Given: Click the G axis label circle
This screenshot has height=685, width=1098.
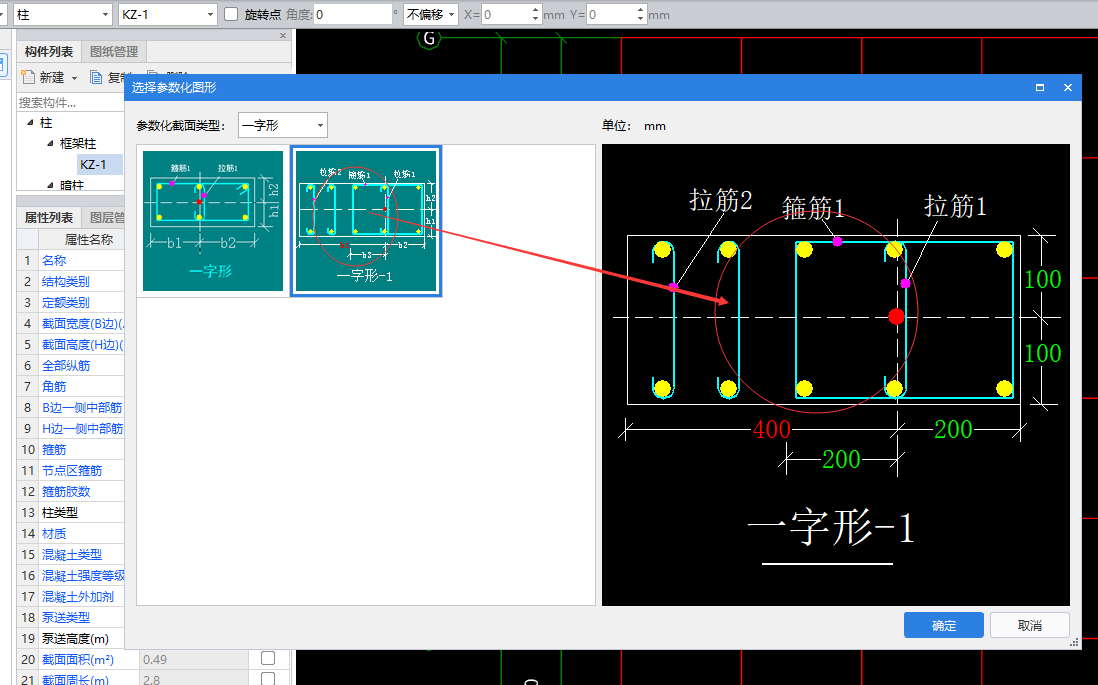Looking at the screenshot, I should (429, 39).
